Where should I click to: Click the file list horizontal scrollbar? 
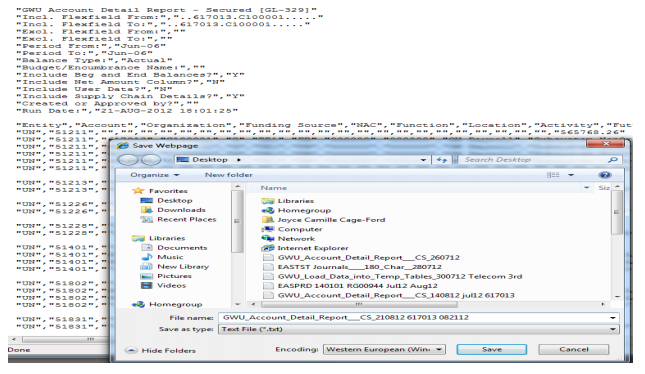pyautogui.click(x=359, y=304)
